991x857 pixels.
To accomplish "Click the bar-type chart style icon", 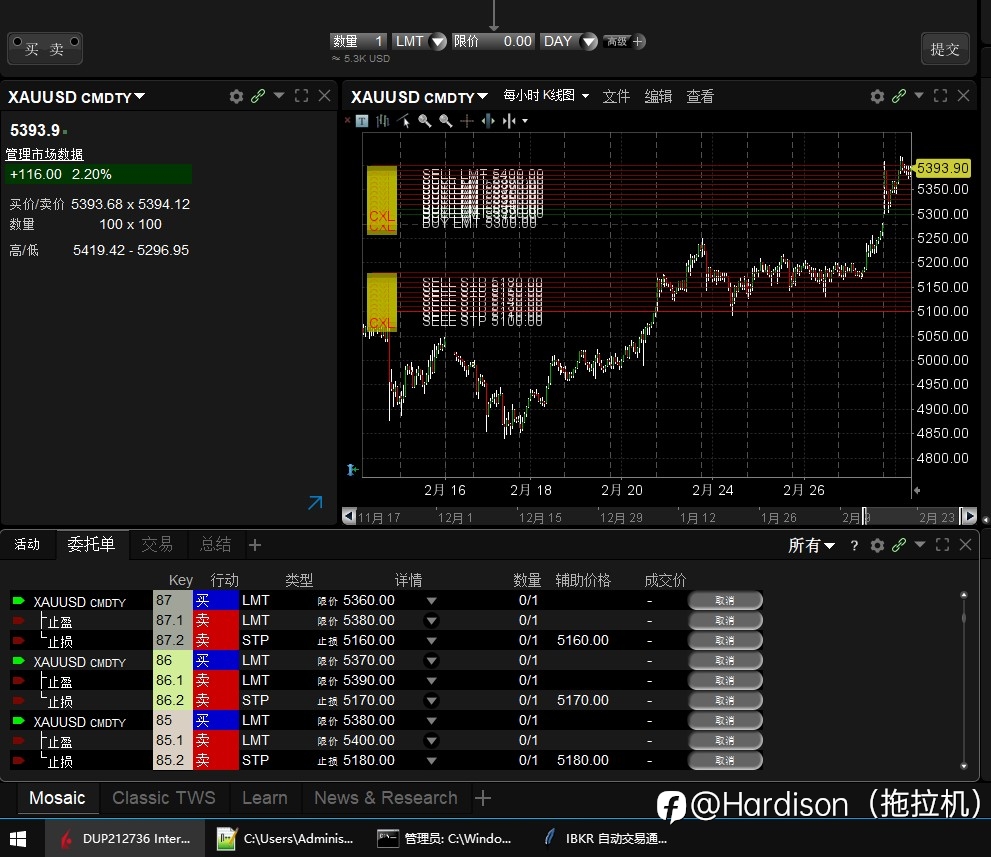I will coord(382,121).
